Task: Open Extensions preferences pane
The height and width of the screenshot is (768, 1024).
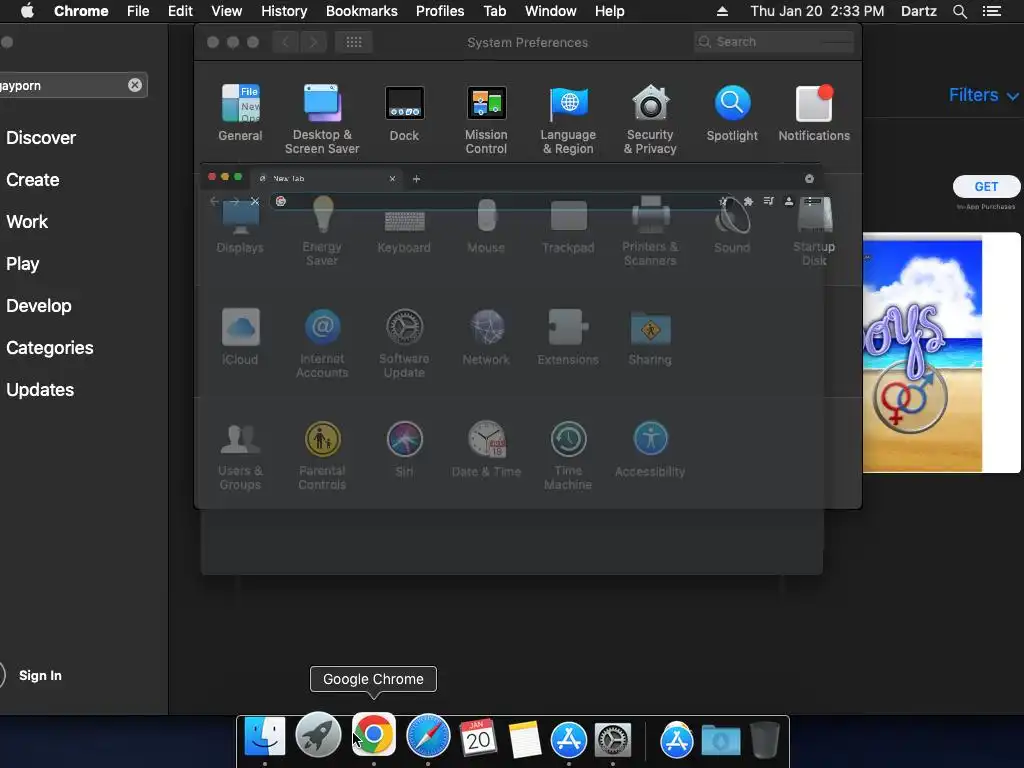Action: point(568,336)
